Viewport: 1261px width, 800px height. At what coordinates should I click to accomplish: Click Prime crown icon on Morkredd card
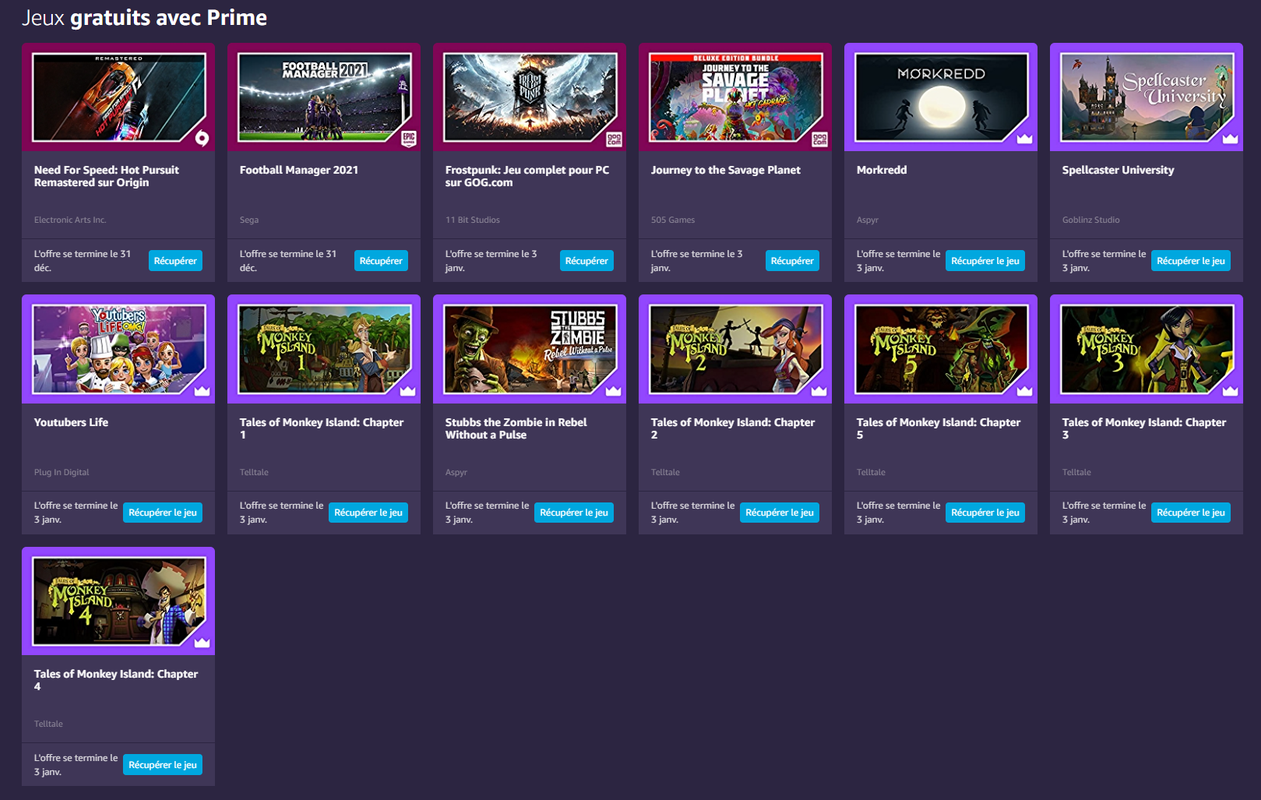(1025, 139)
